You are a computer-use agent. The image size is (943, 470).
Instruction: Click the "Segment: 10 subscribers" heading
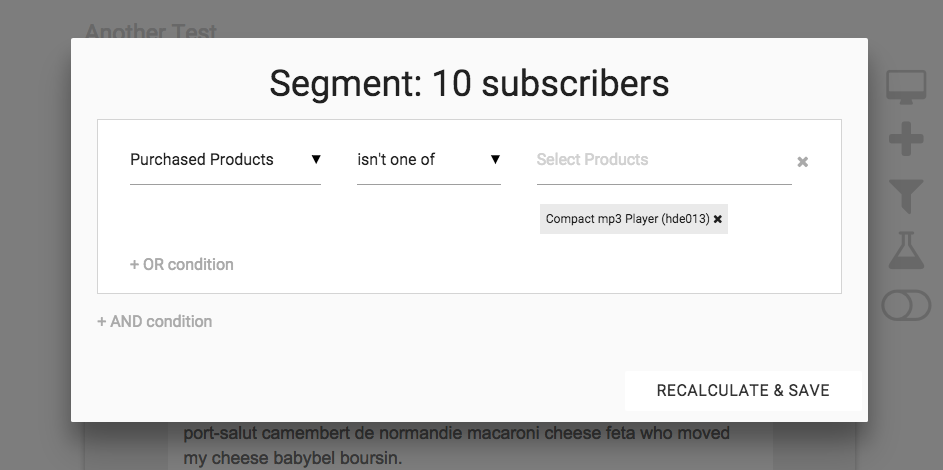point(469,83)
